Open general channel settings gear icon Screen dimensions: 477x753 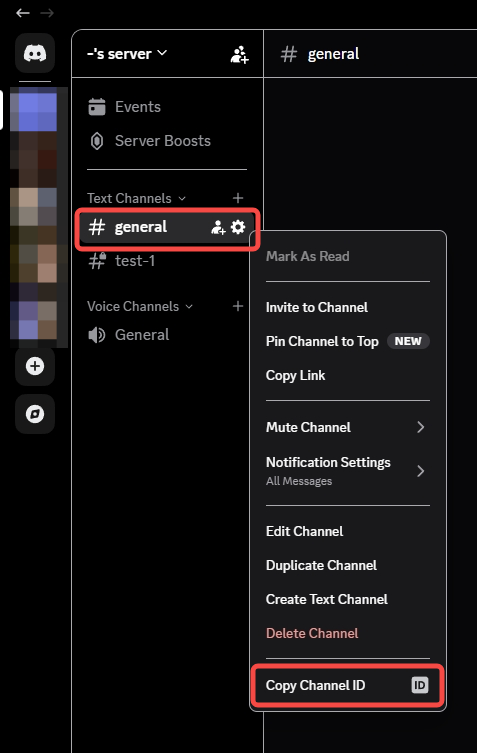coord(238,227)
